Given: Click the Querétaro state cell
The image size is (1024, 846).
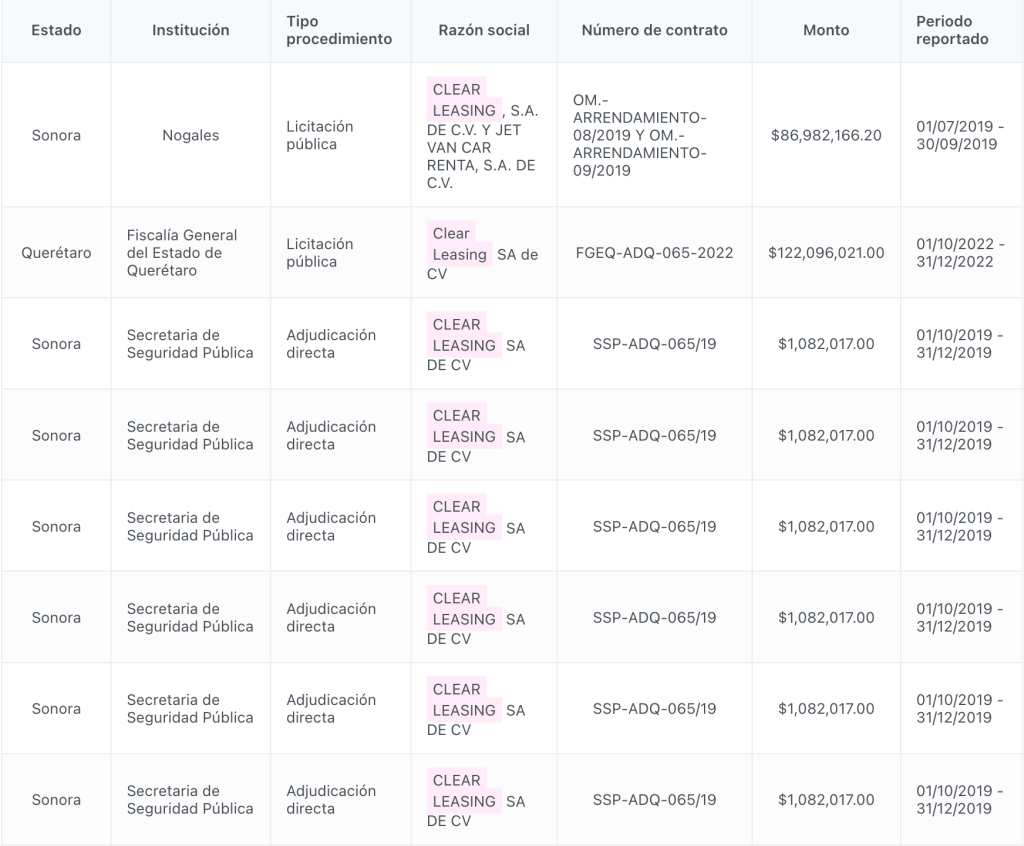Looking at the screenshot, I should (56, 253).
